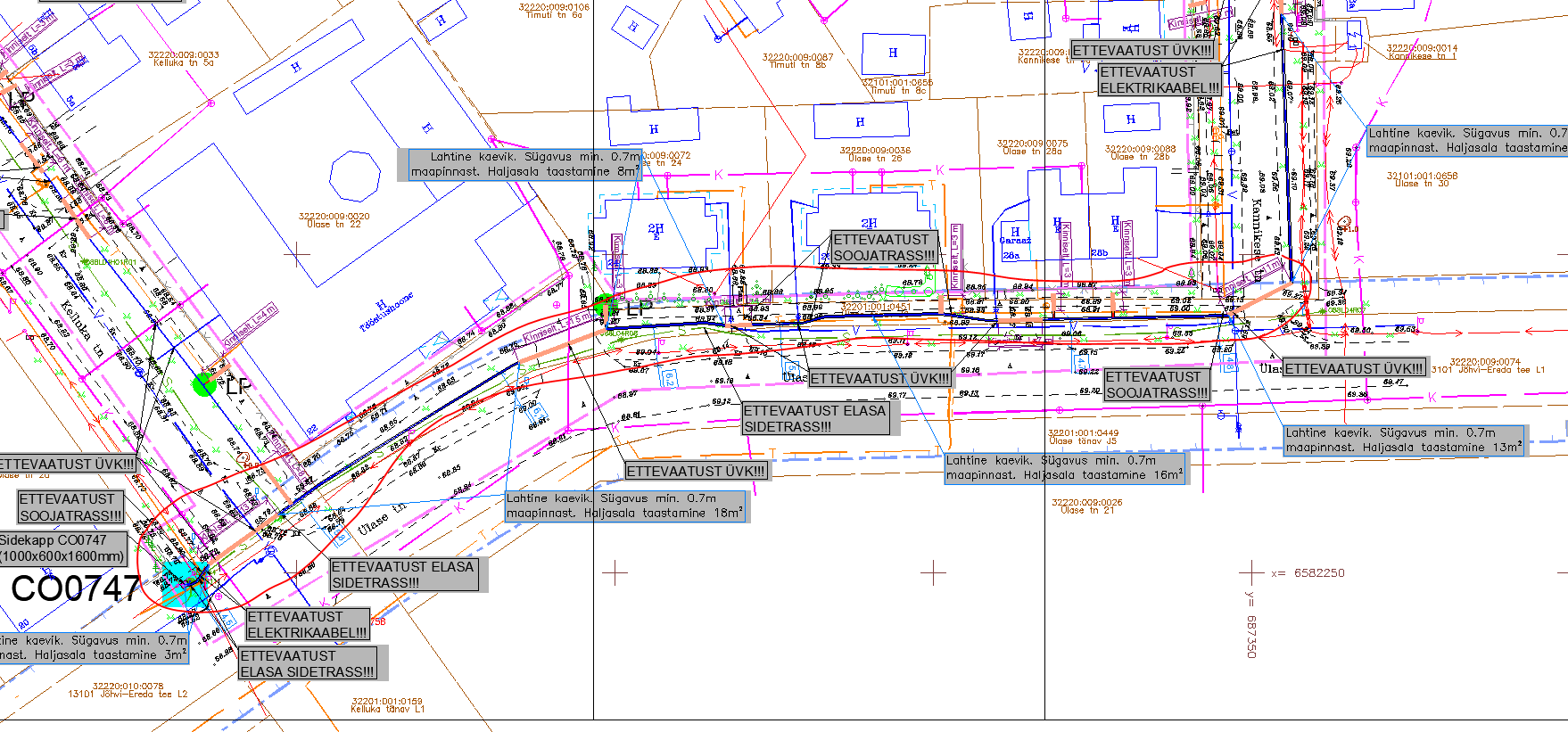The image size is (1568, 732).
Task: Click the 'Garaaž' building label
Action: (1015, 241)
